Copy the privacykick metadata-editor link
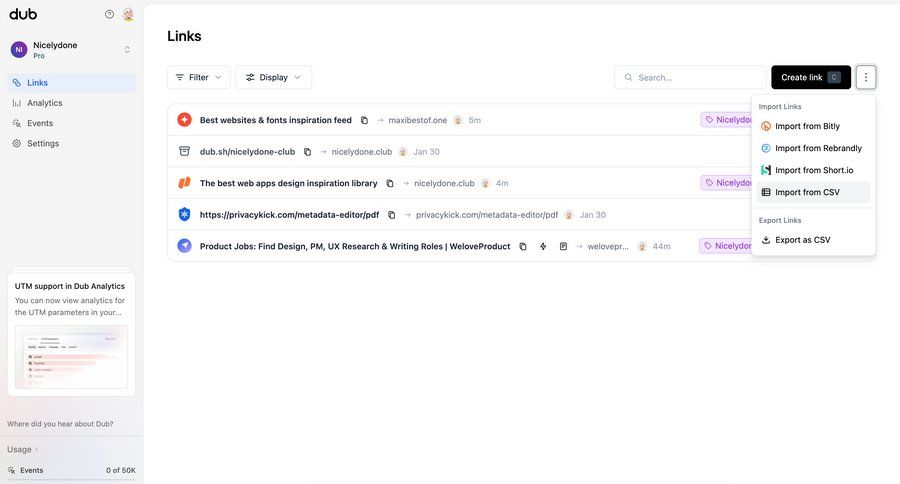The image size is (900, 484). coord(391,215)
